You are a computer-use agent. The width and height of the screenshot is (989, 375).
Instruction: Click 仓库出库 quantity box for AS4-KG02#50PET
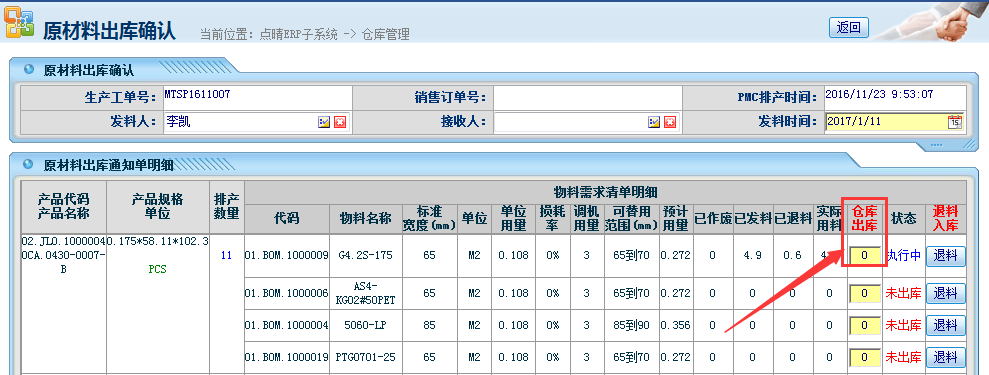click(x=865, y=293)
